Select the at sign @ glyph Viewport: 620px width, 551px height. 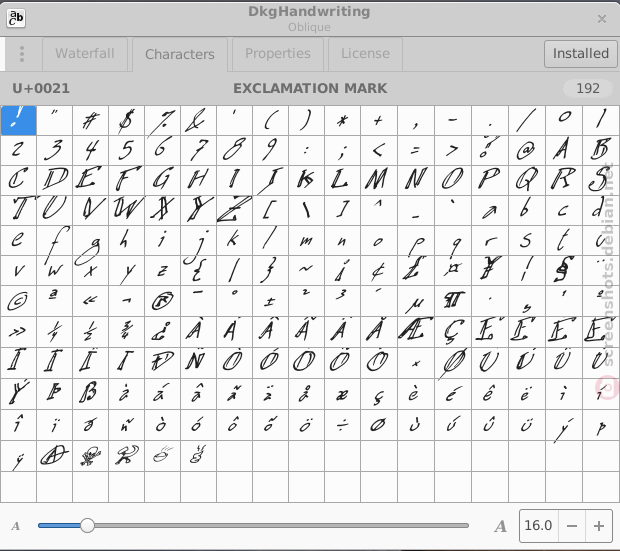pos(527,150)
